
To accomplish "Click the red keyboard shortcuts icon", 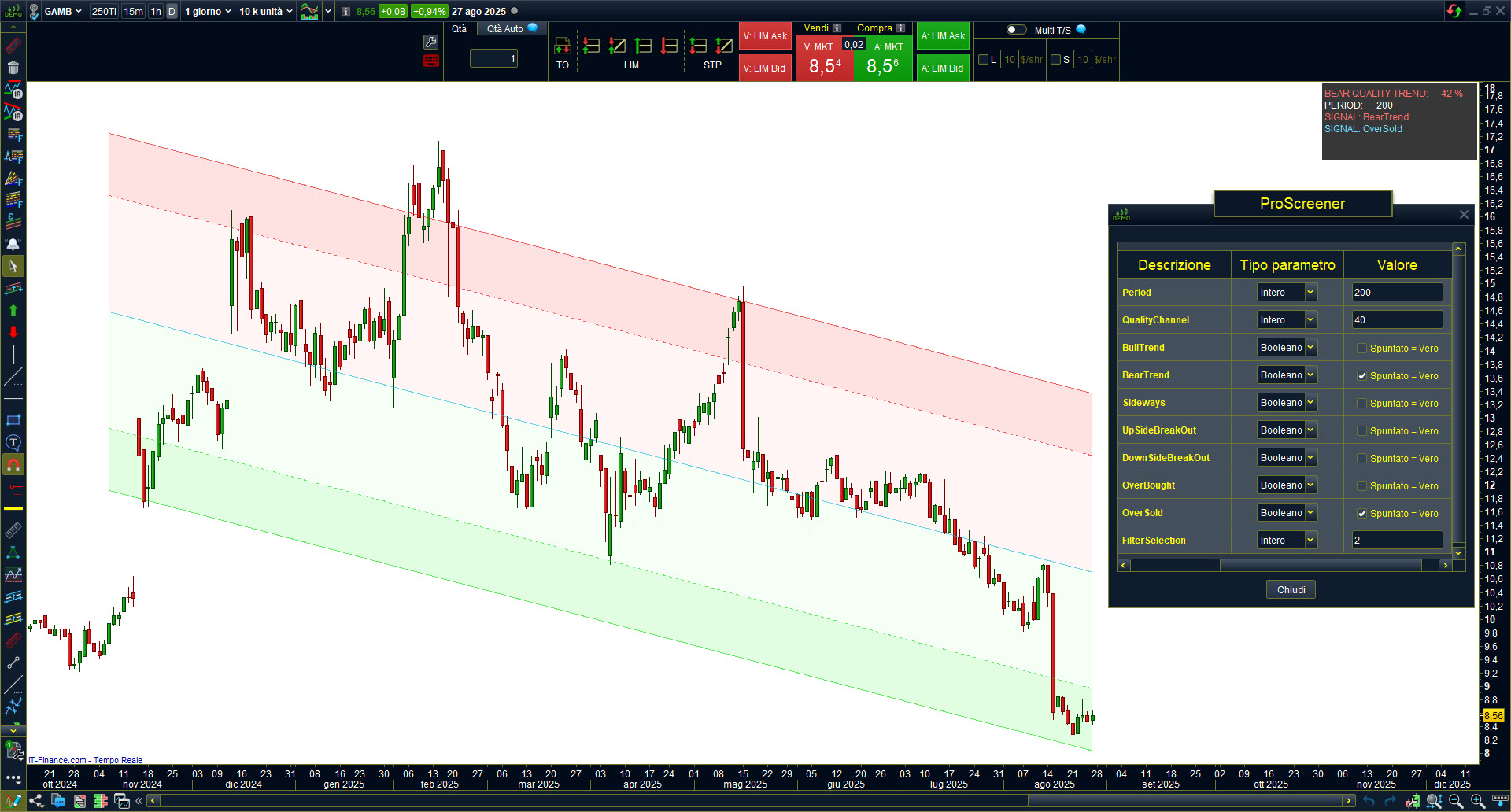I will 430,61.
